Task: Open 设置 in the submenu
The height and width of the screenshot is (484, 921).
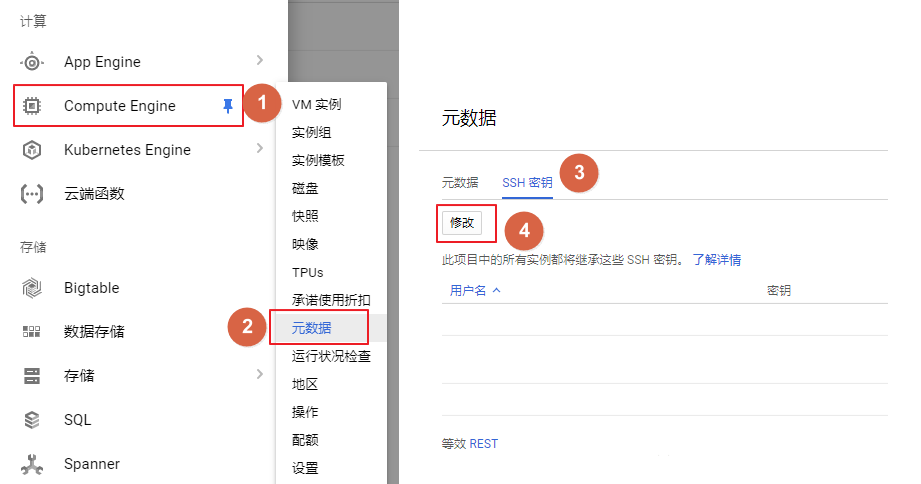Action: point(305,468)
